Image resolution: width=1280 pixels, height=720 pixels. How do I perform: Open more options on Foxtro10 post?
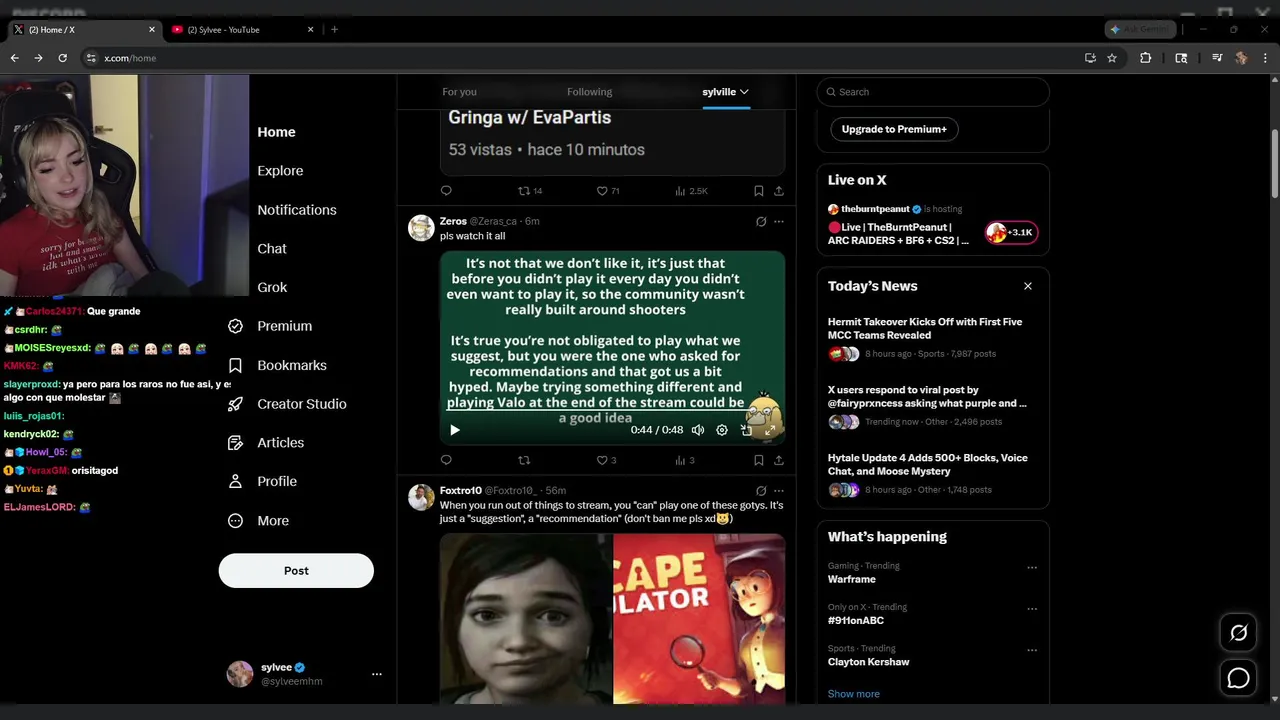779,491
